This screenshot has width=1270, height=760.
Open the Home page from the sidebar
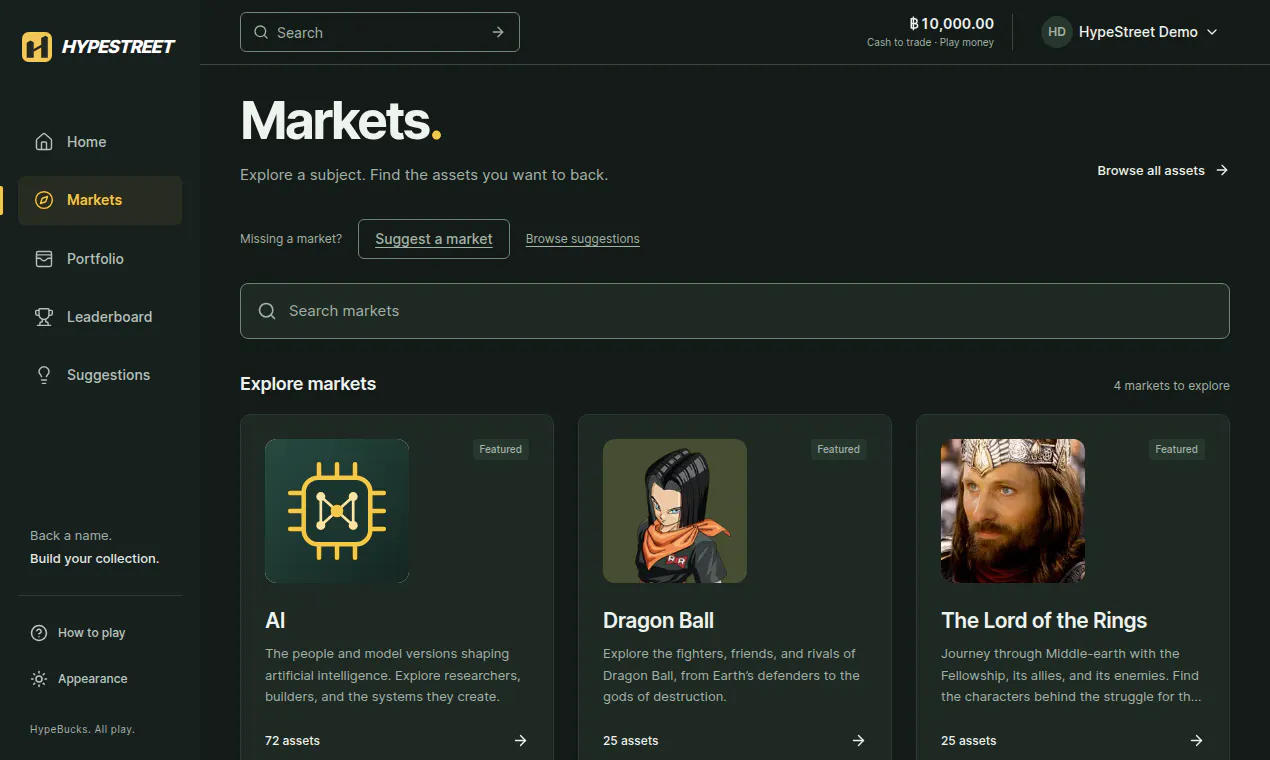[100, 142]
